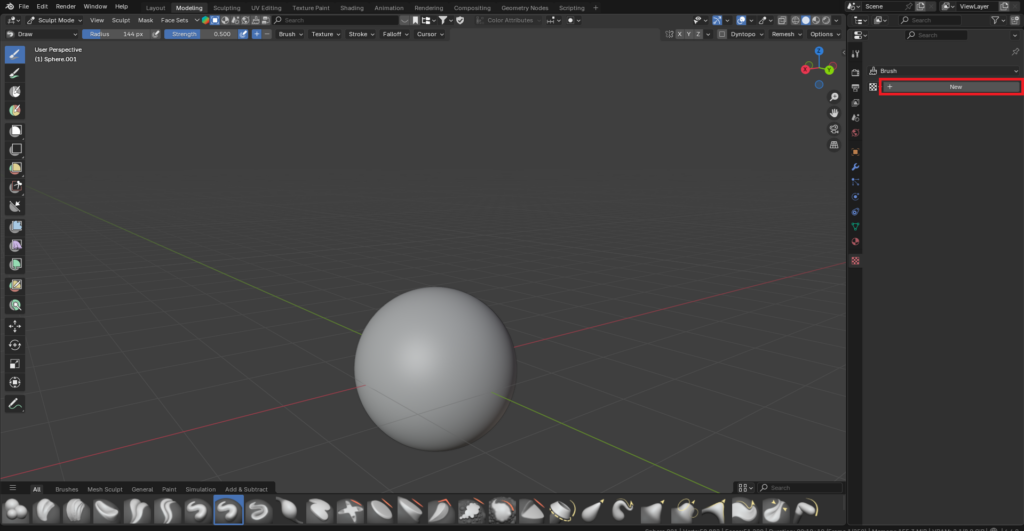Select the Move tool in the left toolbar
The width and height of the screenshot is (1024, 531).
(x=14, y=326)
